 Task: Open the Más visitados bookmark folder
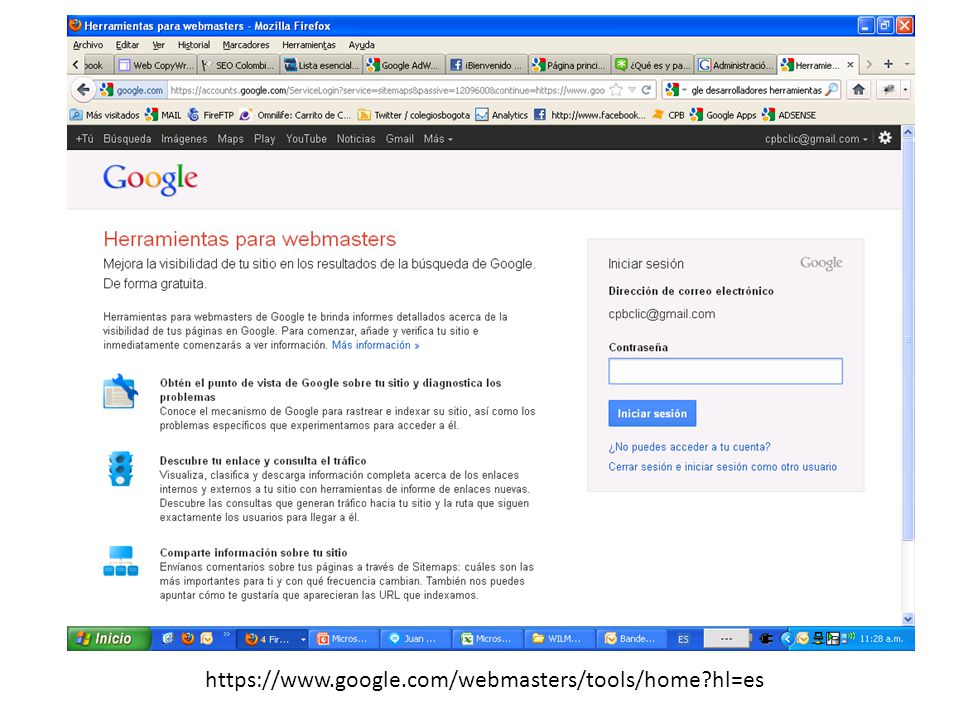tap(105, 115)
